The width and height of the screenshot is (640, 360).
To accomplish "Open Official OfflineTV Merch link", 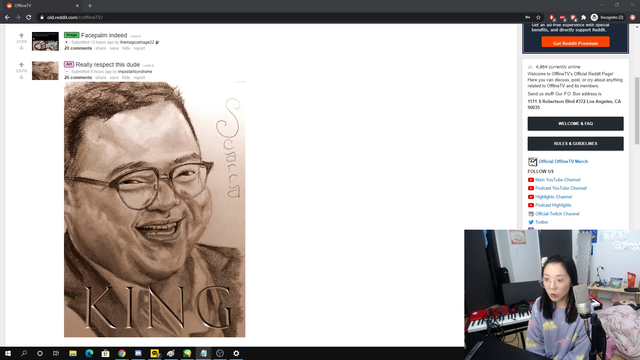I will click(x=563, y=161).
